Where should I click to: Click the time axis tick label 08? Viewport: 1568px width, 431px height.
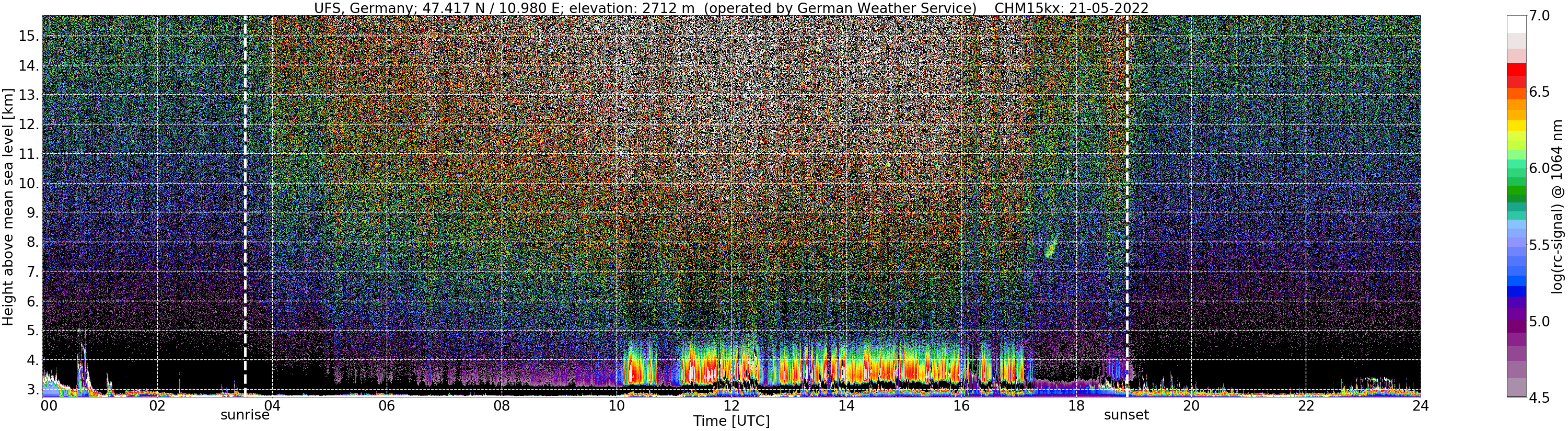point(502,406)
